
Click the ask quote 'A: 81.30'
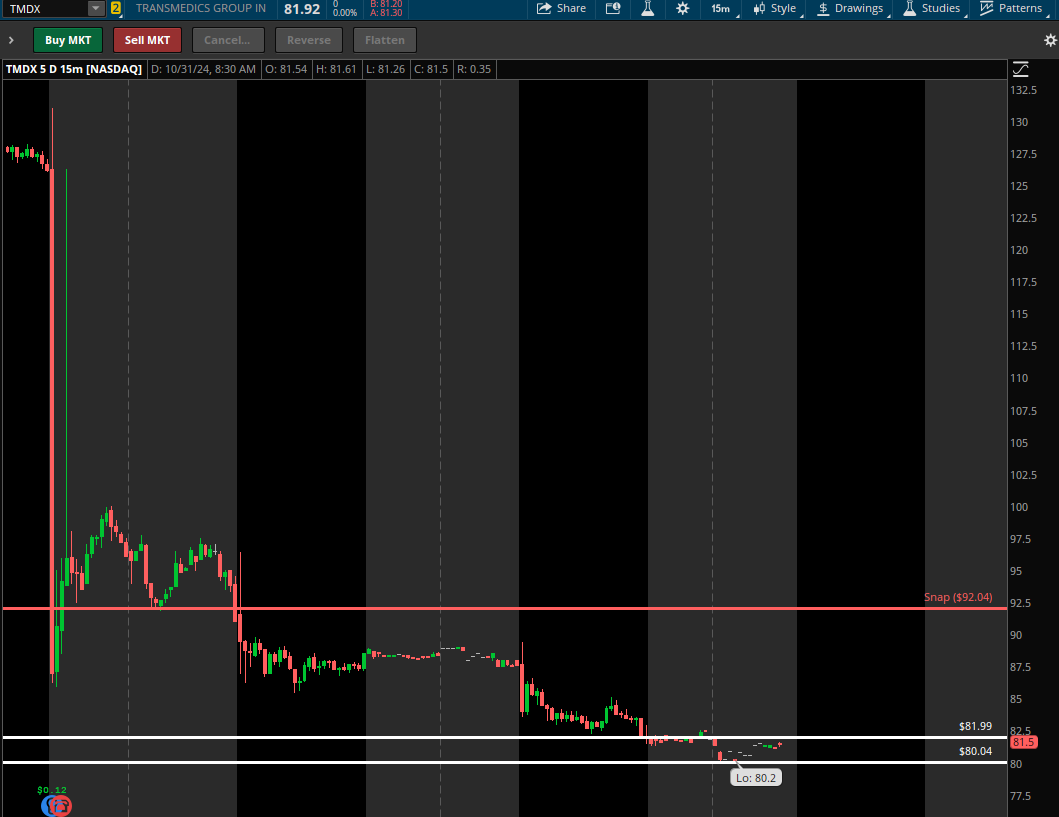click(x=386, y=12)
